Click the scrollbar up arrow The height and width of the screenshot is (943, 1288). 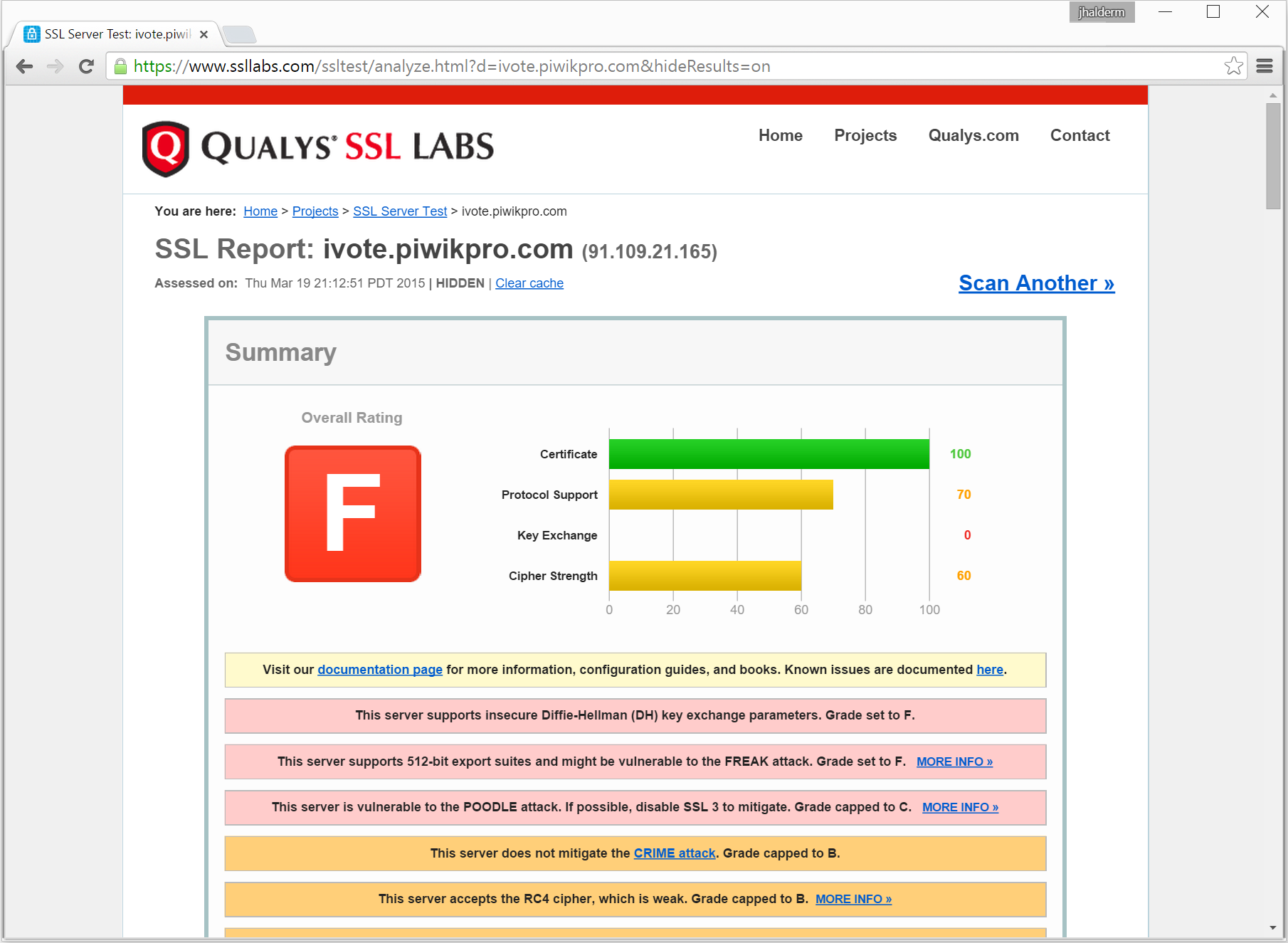pyautogui.click(x=1273, y=95)
